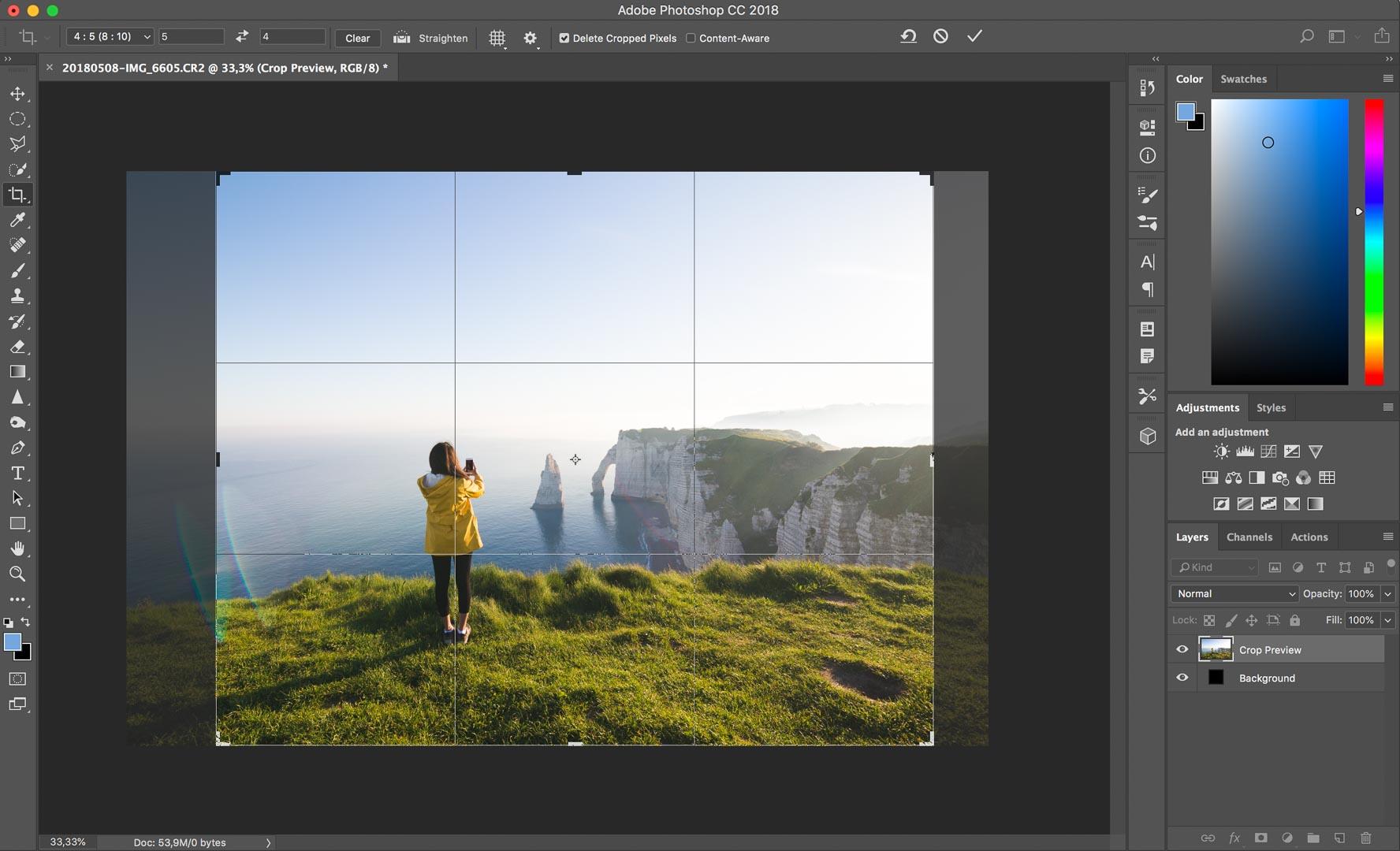This screenshot has height=851, width=1400.
Task: Select the Eraser tool
Action: [x=17, y=347]
